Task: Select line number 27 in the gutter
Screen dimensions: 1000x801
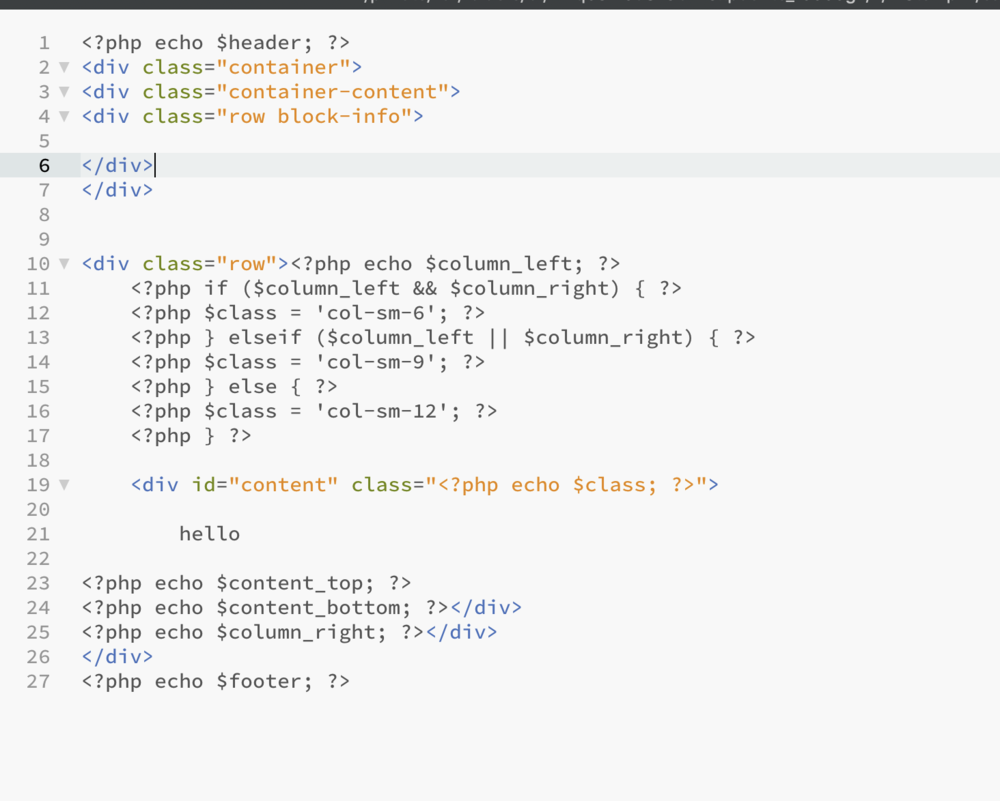Action: tap(38, 682)
